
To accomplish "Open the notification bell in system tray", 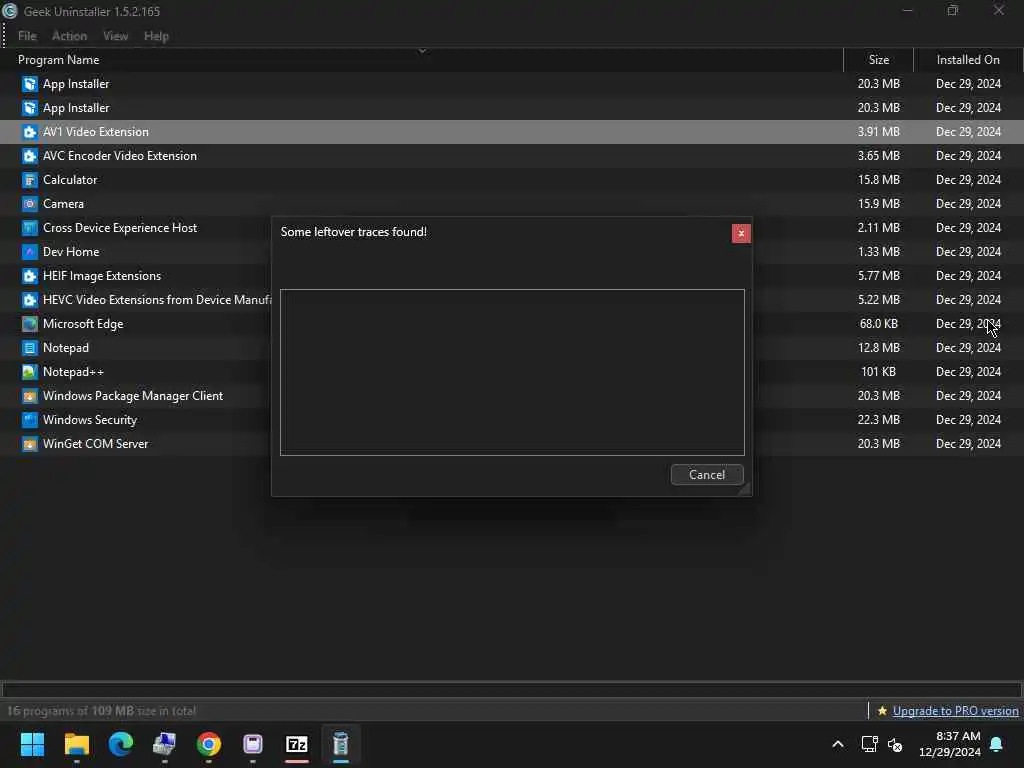I will pos(997,744).
